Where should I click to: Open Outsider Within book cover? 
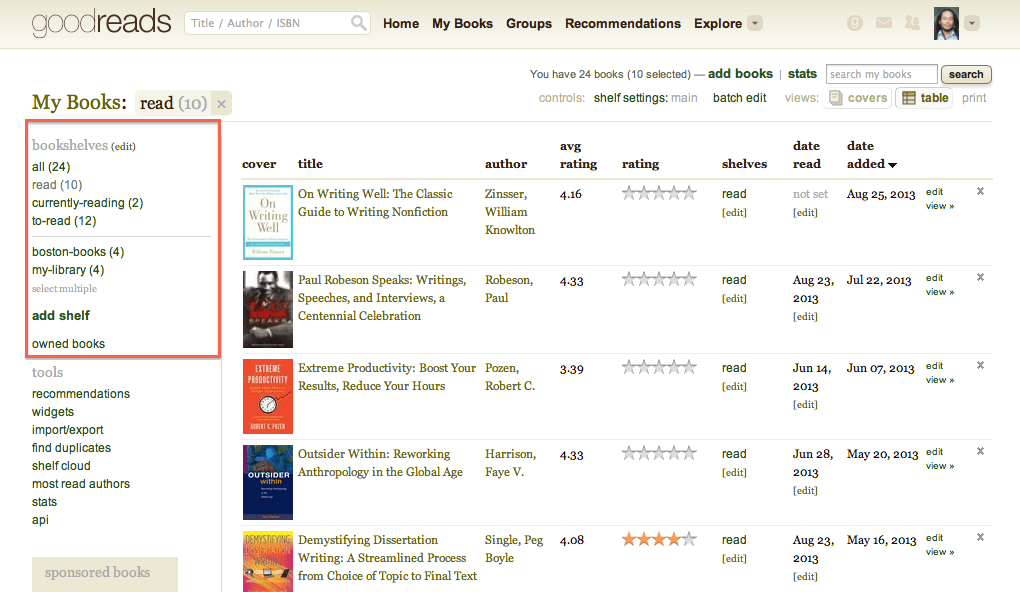(x=267, y=482)
